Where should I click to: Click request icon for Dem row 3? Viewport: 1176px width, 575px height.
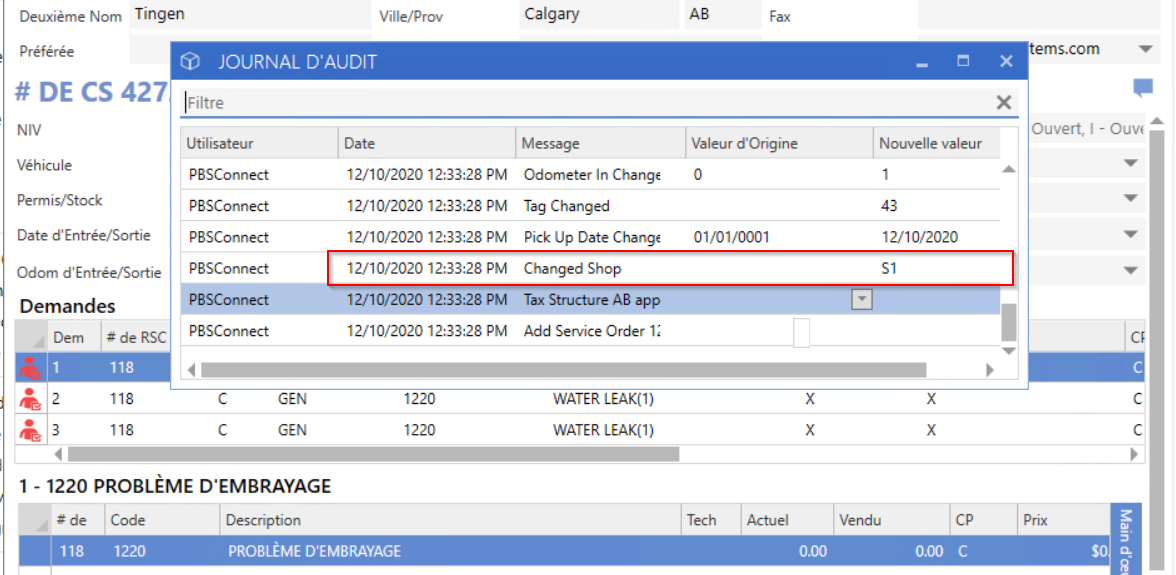[x=31, y=430]
